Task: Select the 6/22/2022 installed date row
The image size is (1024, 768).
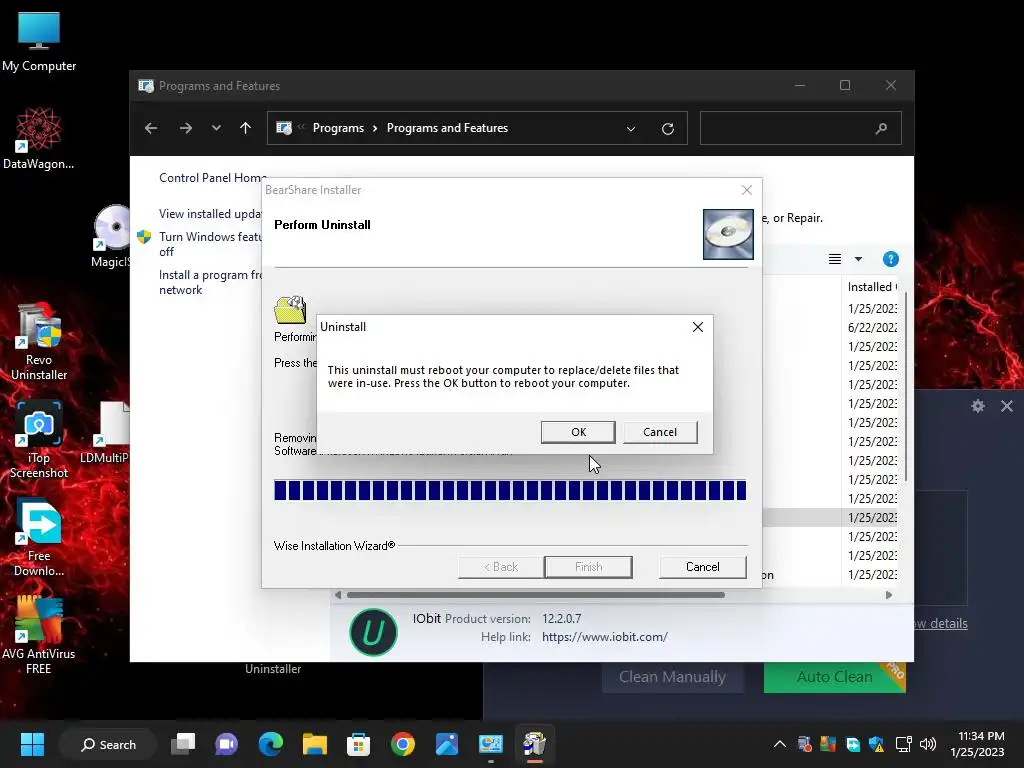Action: (872, 327)
